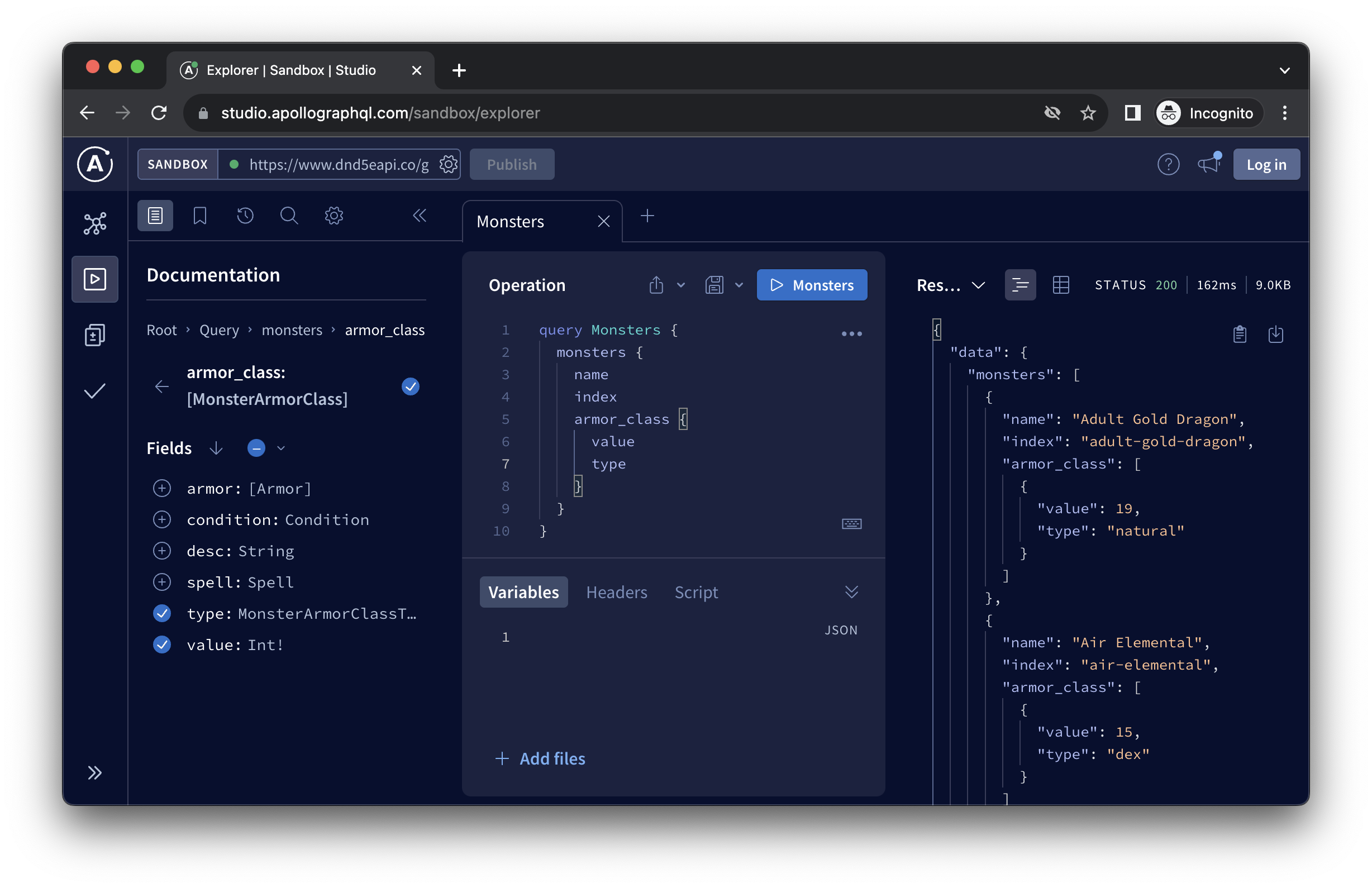Open the Schema diff sidebar icon
Image resolution: width=1372 pixels, height=888 pixels.
click(94, 335)
